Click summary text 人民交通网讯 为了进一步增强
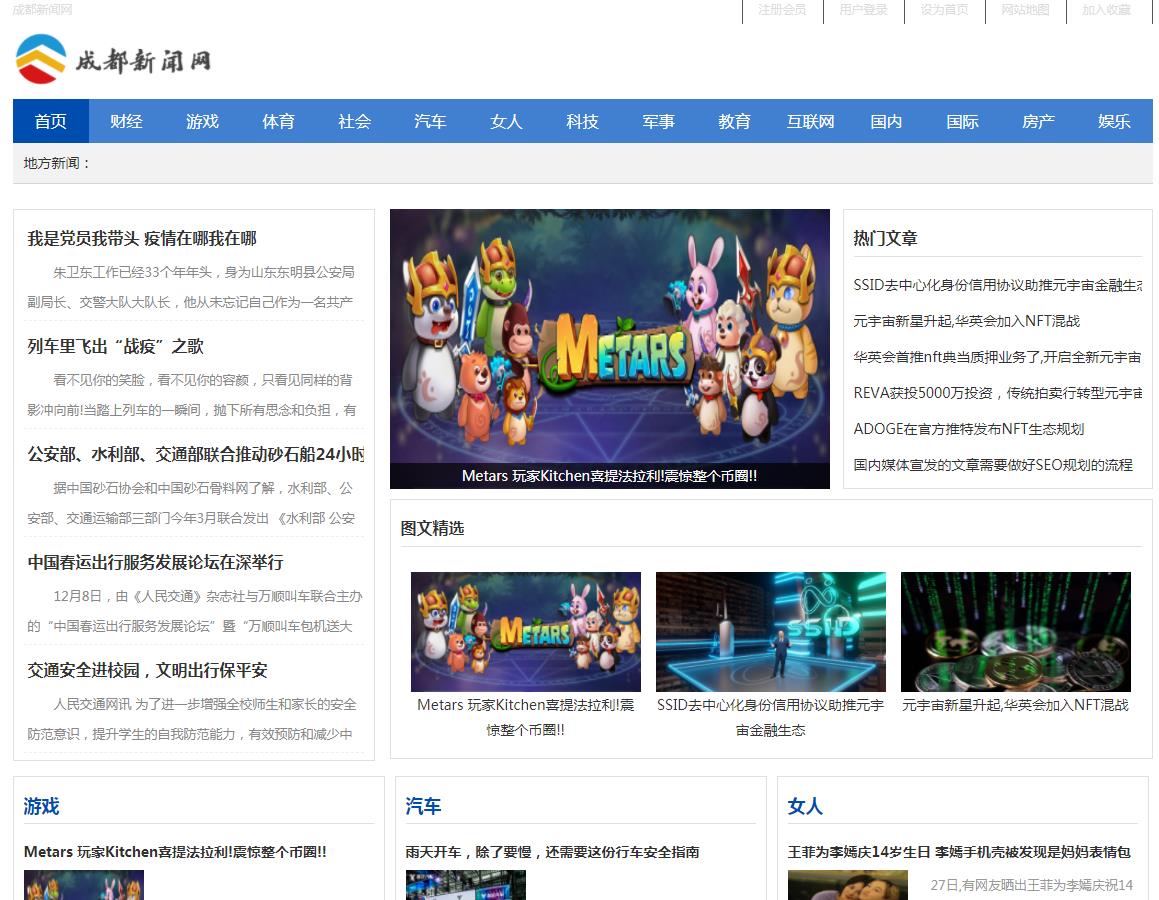Screen dimensions: 1159x900 (191, 719)
